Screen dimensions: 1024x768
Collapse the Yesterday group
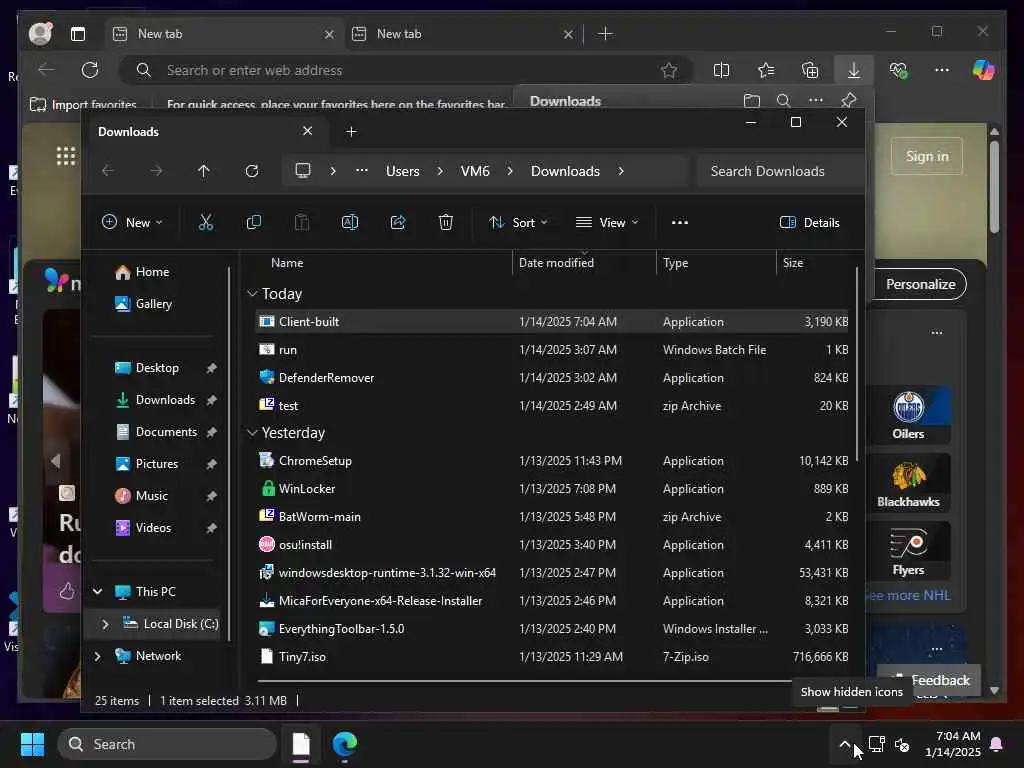click(252, 433)
